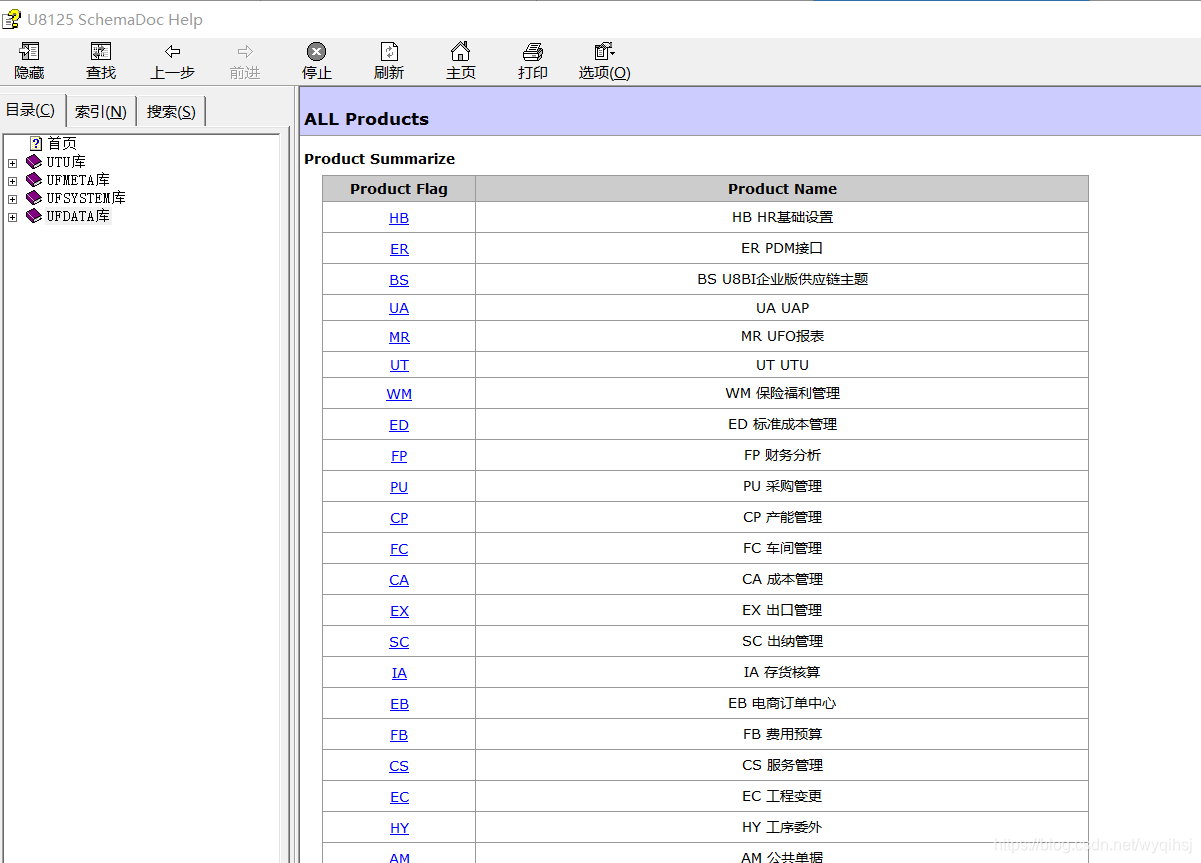Screen dimensions: 1201x863
Task: Click the 'BS U8BI企业版供应链主题' cell
Action: pos(782,279)
